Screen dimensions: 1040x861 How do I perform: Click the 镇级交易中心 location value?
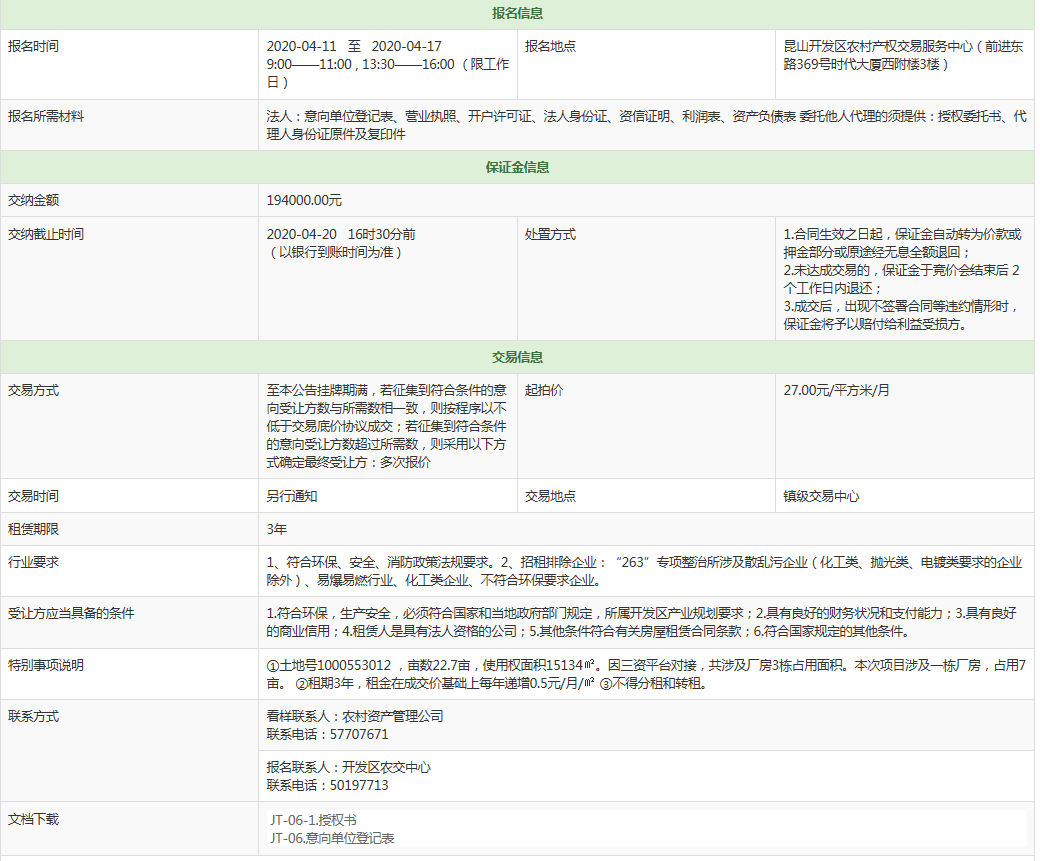(x=821, y=496)
